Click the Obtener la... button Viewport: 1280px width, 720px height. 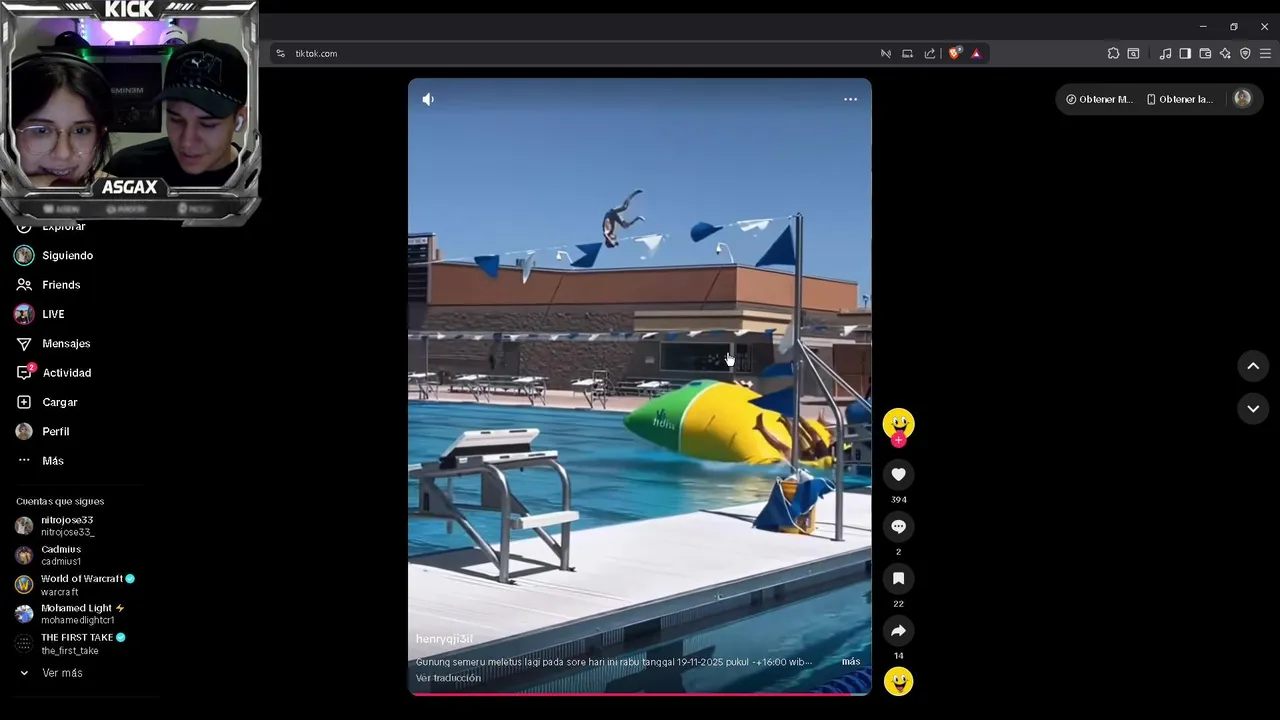pyautogui.click(x=1180, y=99)
